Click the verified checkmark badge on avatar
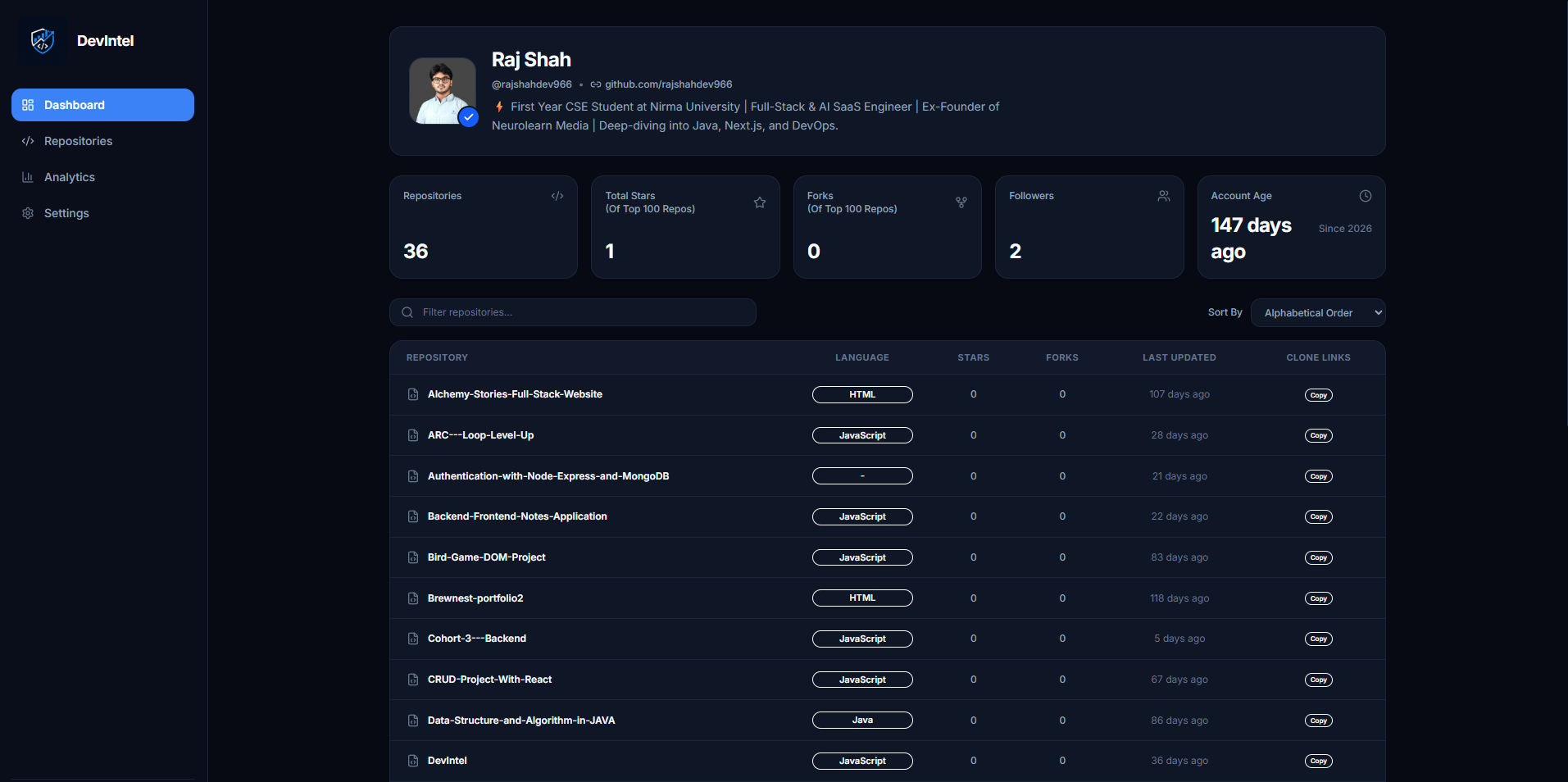 coord(469,117)
